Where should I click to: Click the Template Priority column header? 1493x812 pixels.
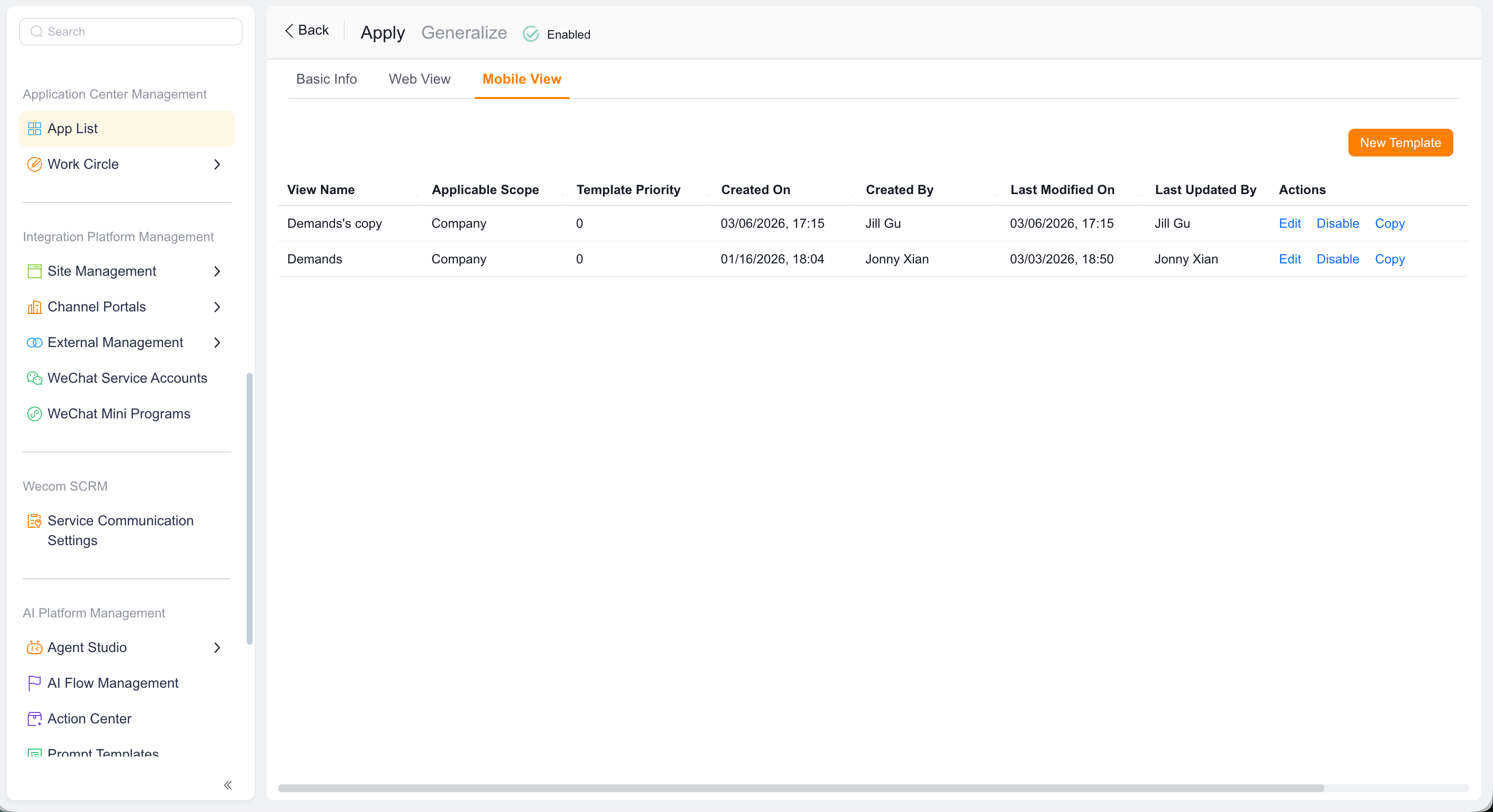(628, 190)
